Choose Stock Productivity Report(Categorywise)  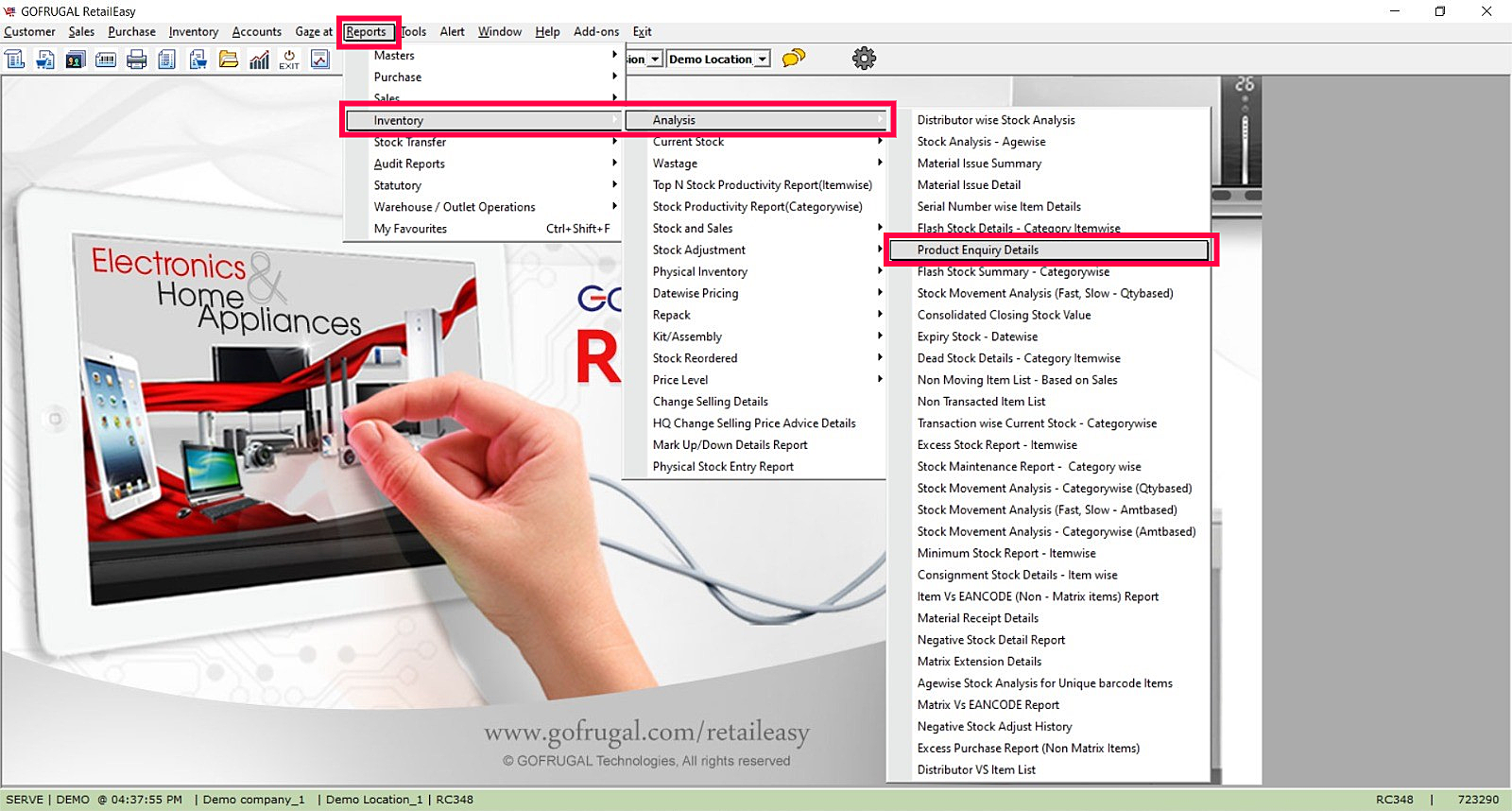756,207
